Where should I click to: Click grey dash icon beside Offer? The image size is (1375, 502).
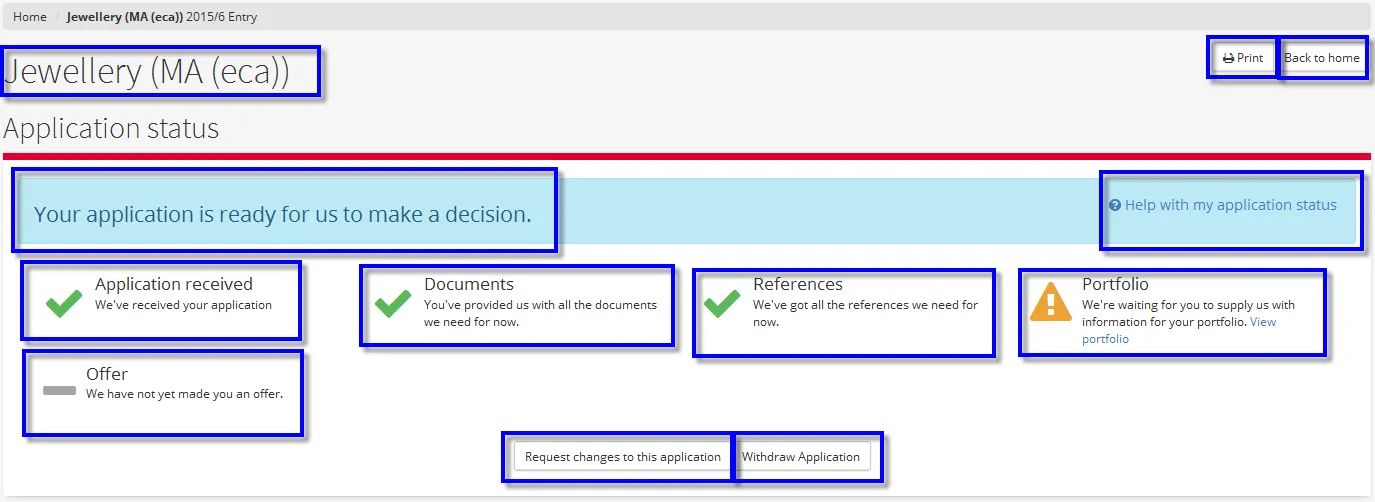click(x=60, y=390)
